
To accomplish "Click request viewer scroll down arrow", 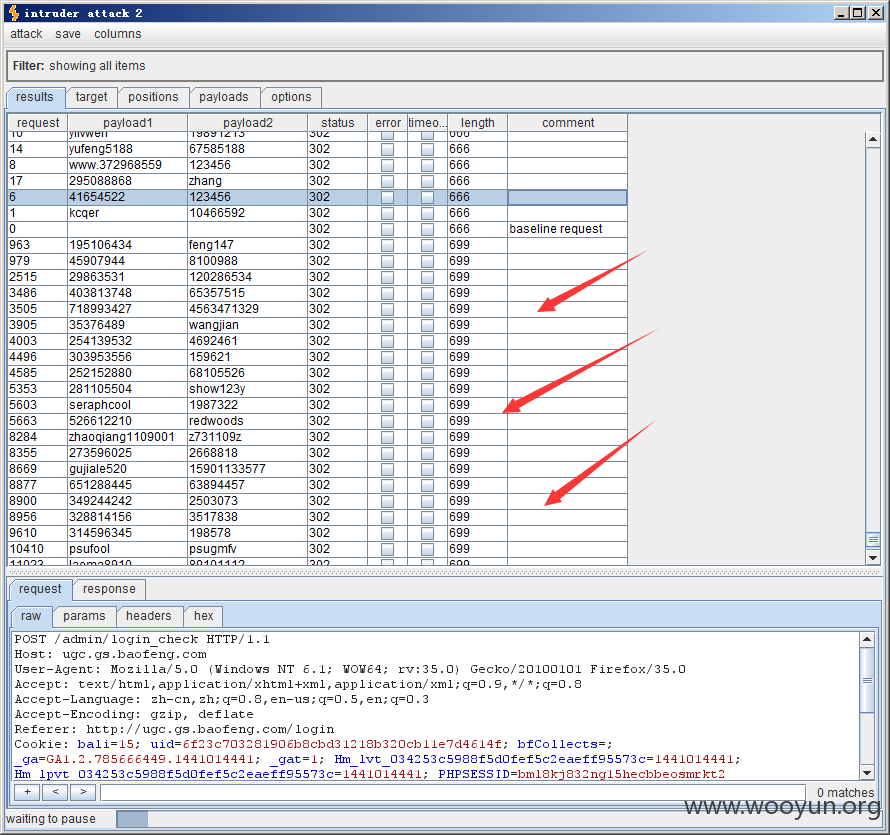I will pos(867,773).
